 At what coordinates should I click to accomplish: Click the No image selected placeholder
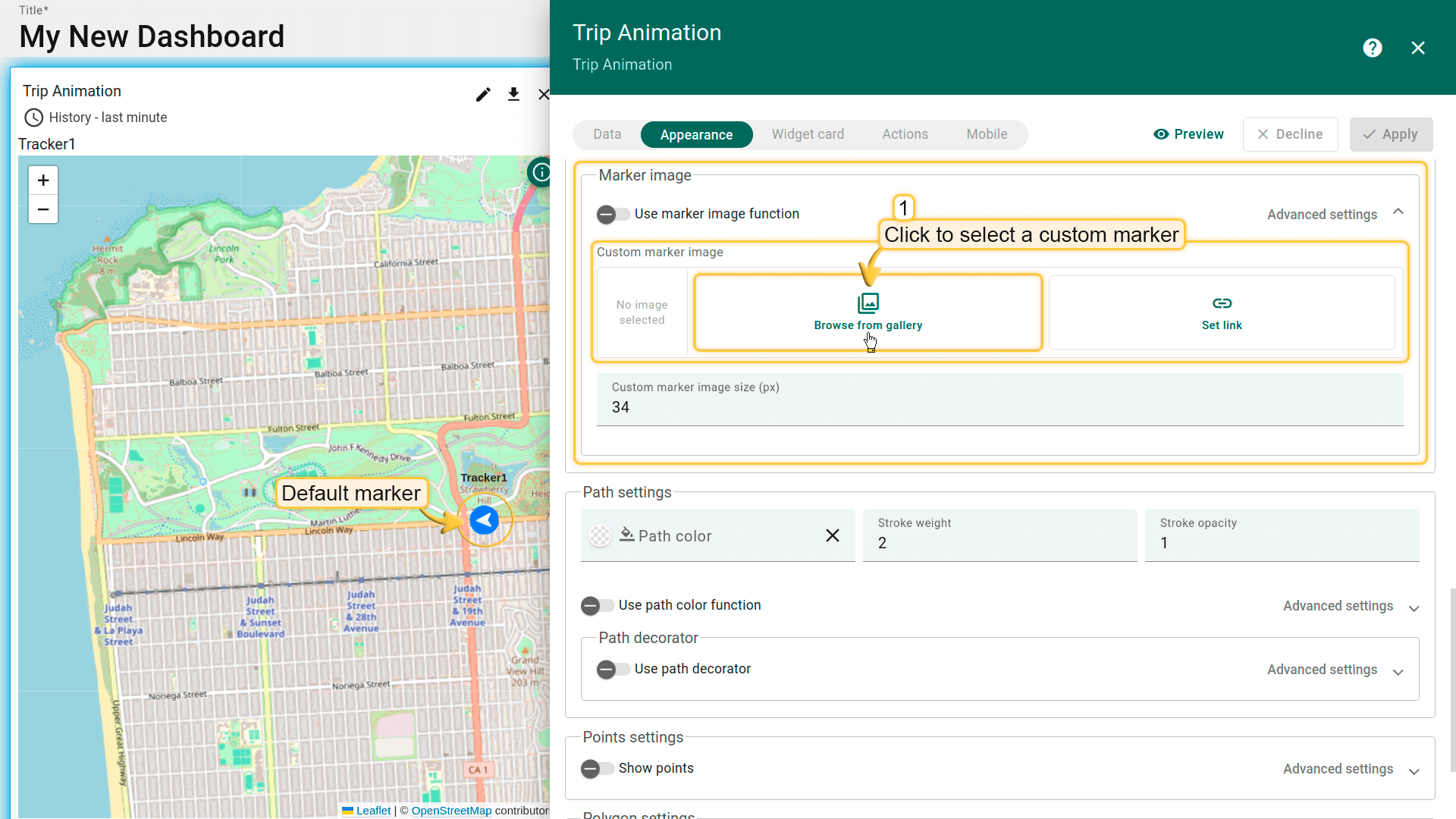642,312
